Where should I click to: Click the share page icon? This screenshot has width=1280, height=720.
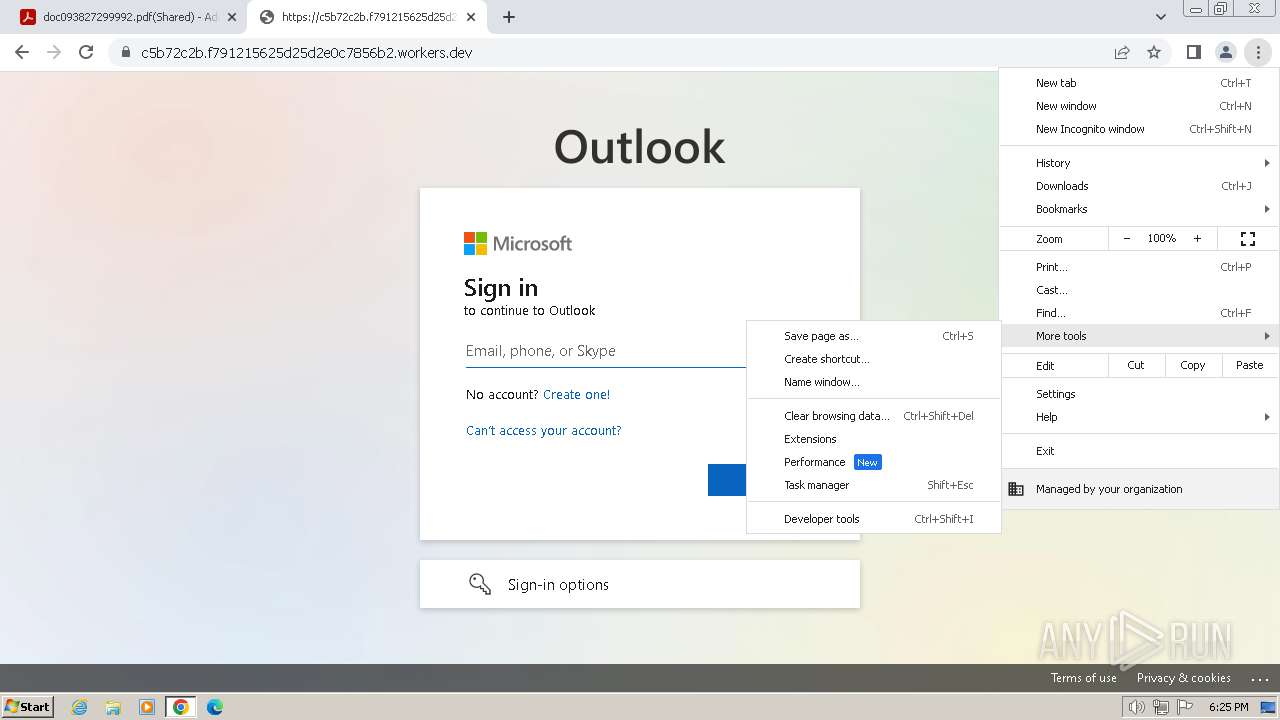point(1122,52)
